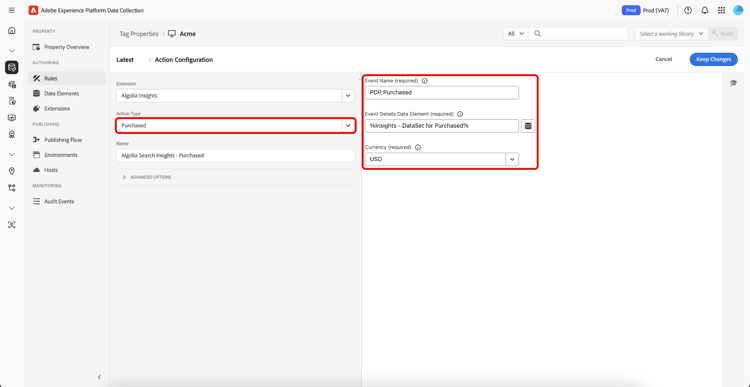Click the award ribbon icon in left rail
The height and width of the screenshot is (387, 750).
(12, 134)
